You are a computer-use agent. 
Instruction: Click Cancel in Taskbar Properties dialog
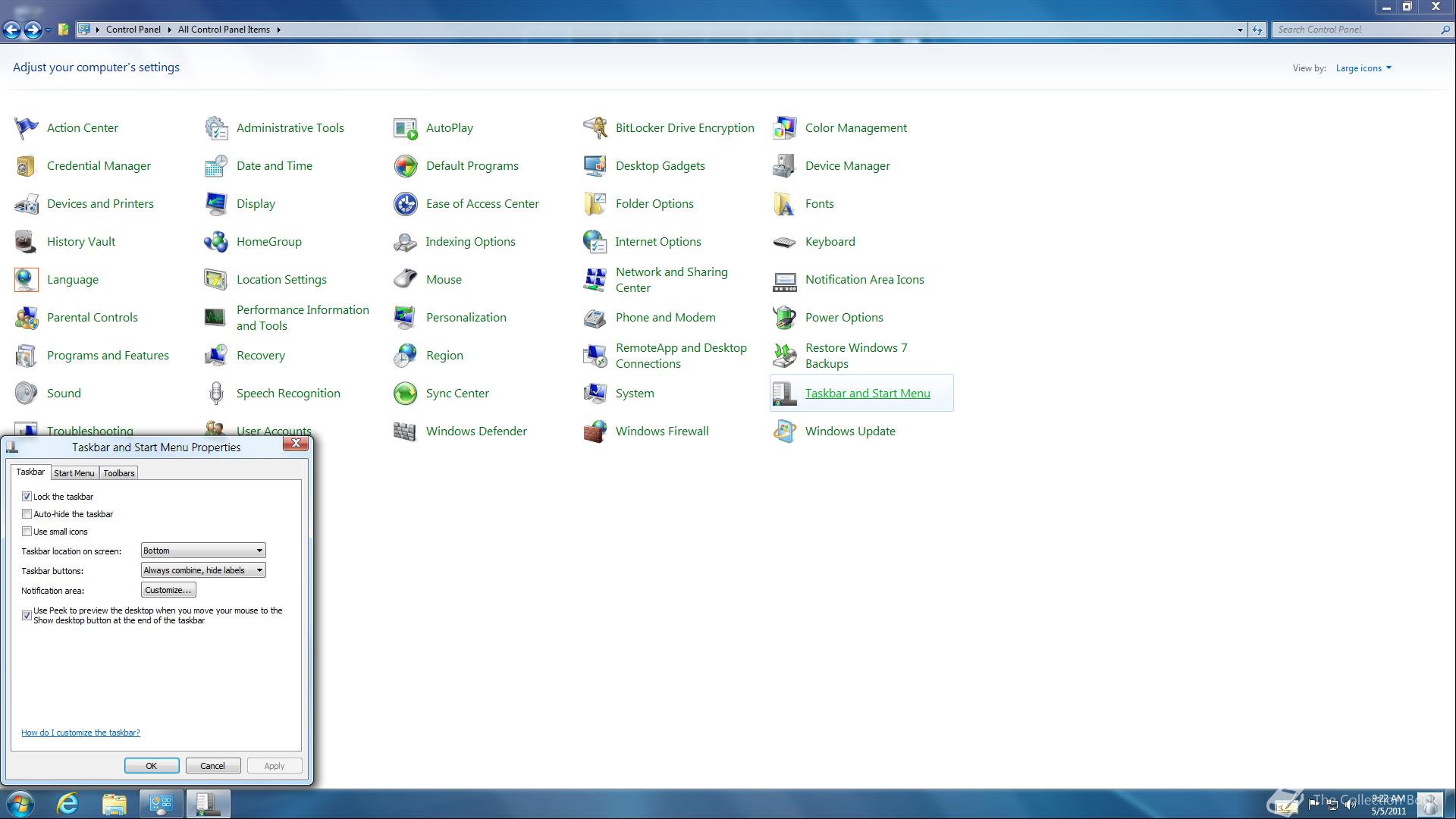[x=213, y=766]
